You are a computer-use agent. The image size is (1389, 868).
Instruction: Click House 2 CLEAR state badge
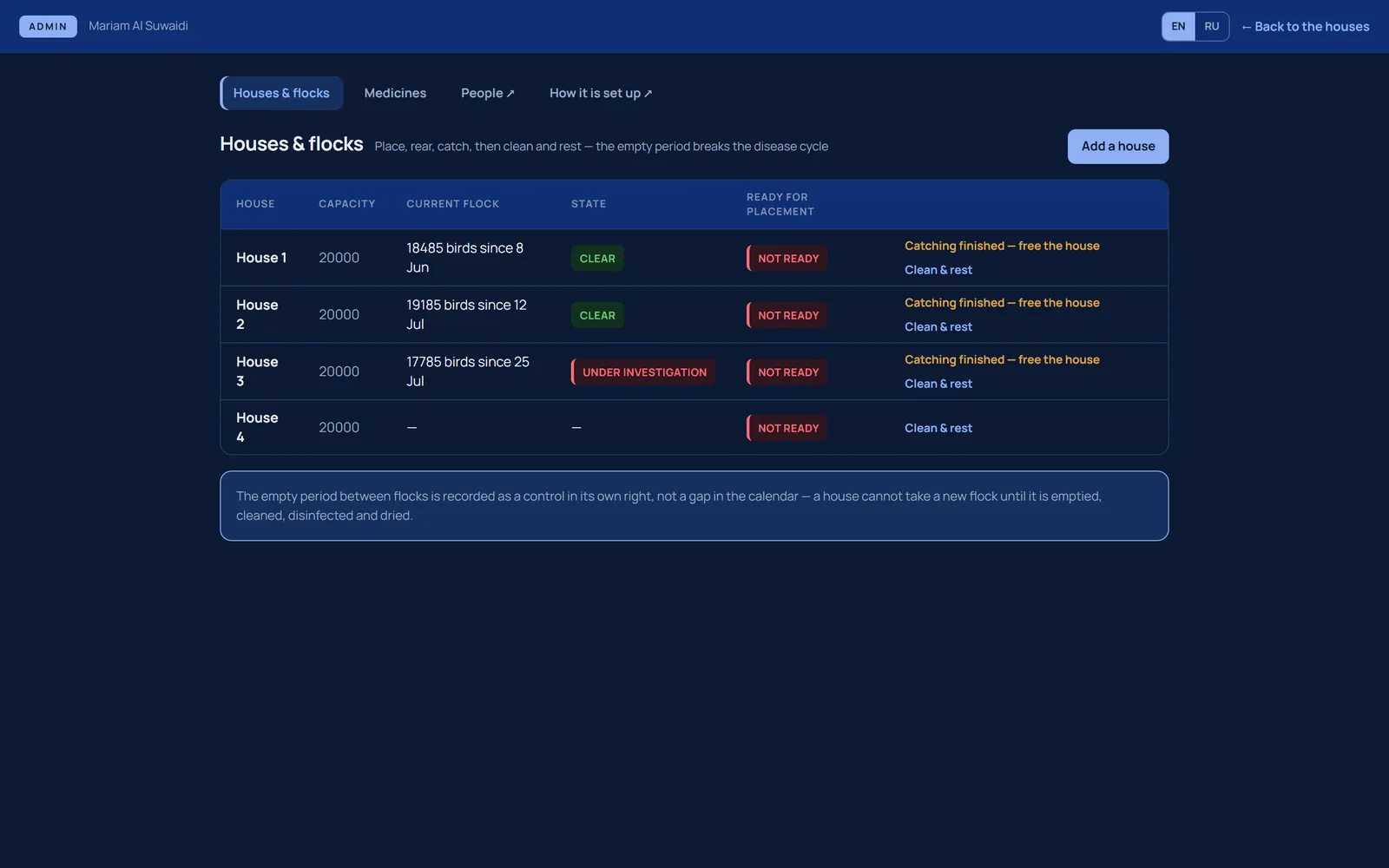point(597,315)
